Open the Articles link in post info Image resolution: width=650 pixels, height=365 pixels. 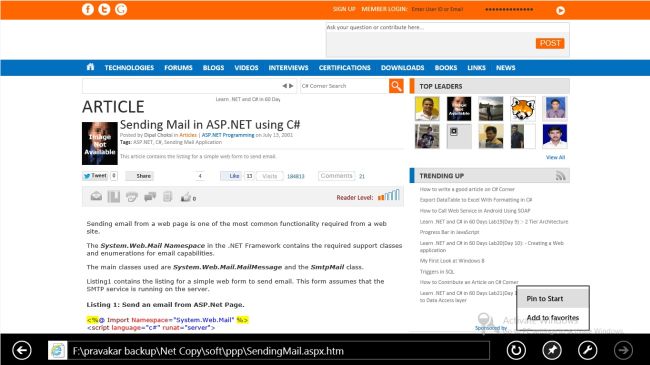(x=188, y=135)
